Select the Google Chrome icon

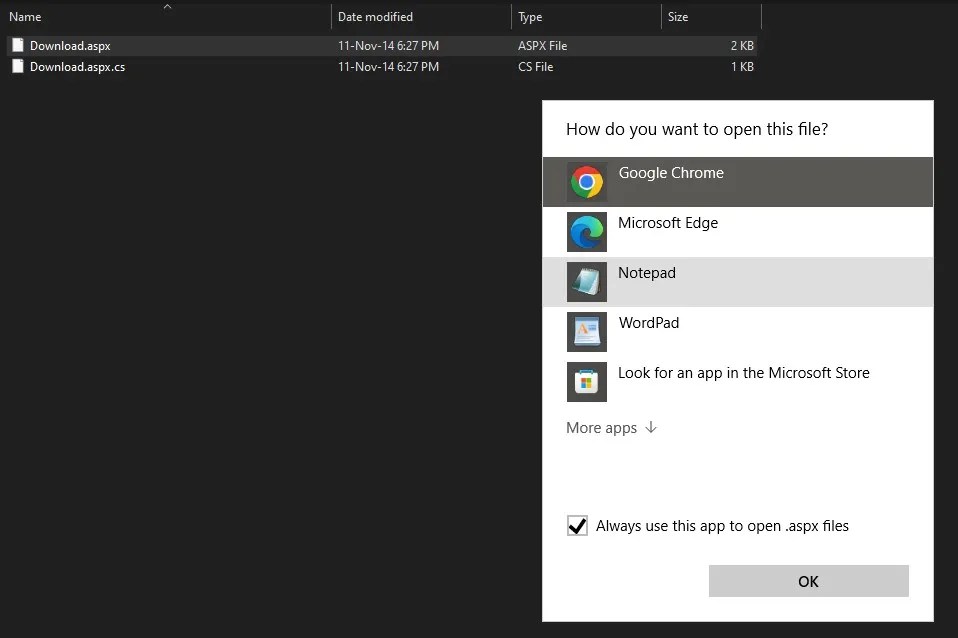(x=587, y=182)
